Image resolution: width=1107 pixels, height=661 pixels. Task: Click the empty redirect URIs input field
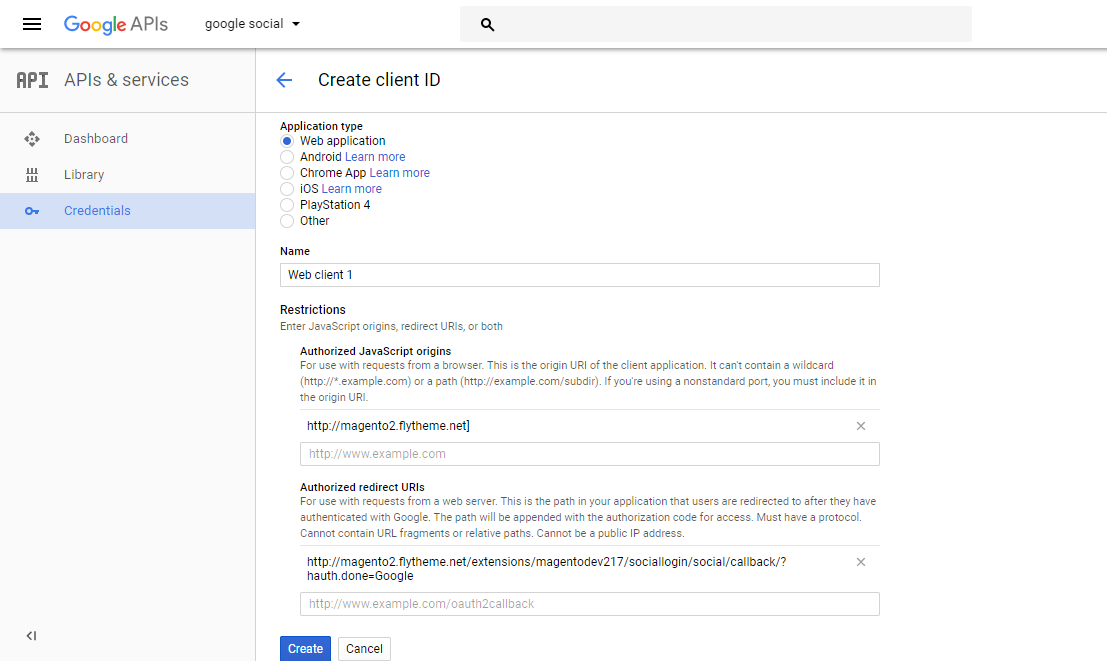tap(590, 605)
